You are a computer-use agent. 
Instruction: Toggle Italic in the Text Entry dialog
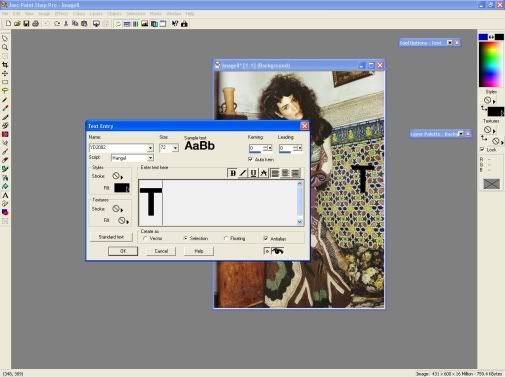pyautogui.click(x=243, y=173)
